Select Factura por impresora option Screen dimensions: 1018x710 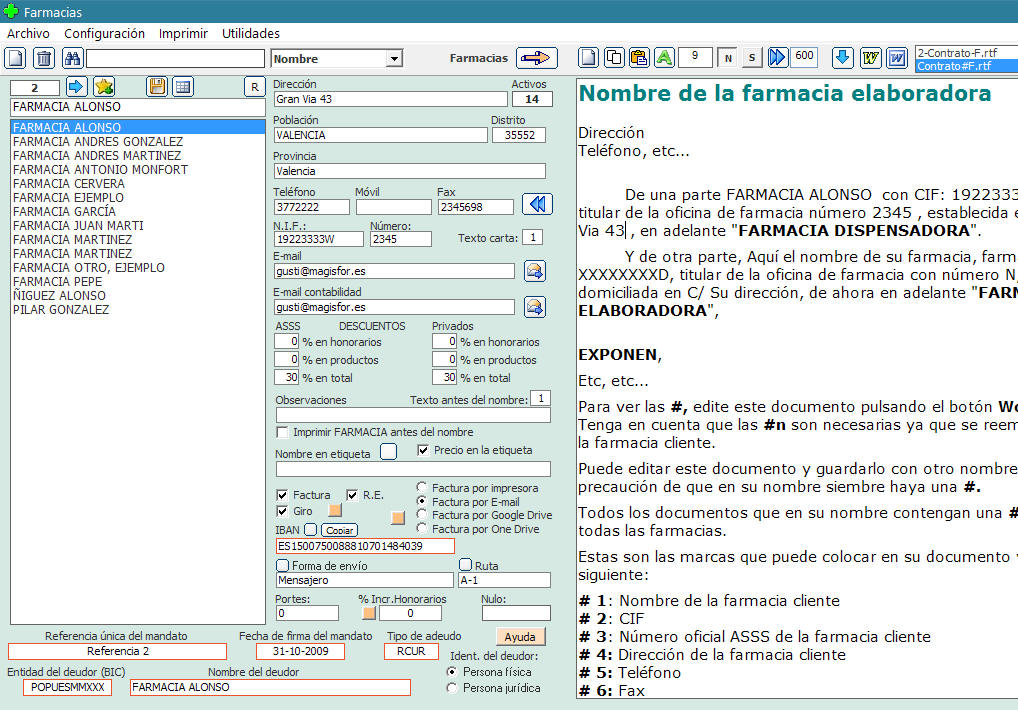coord(422,488)
